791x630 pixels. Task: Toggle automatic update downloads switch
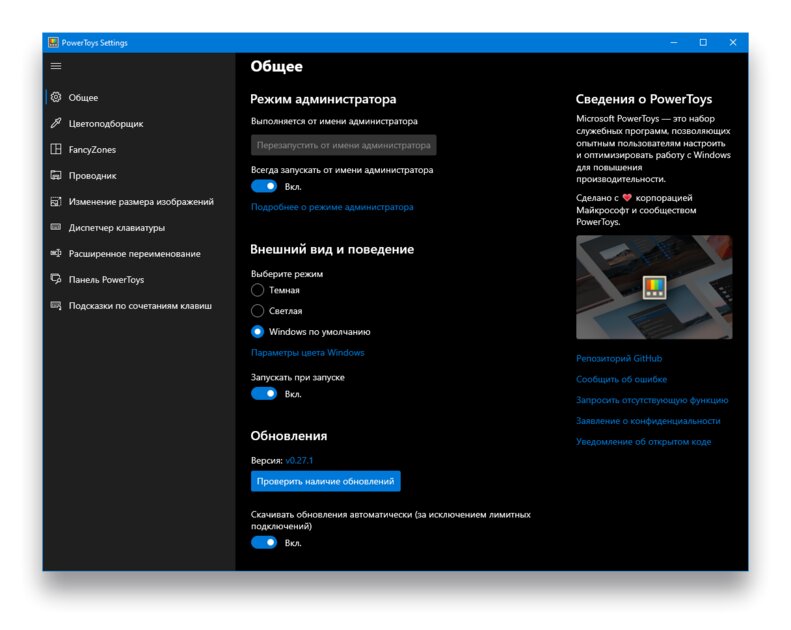pyautogui.click(x=264, y=542)
